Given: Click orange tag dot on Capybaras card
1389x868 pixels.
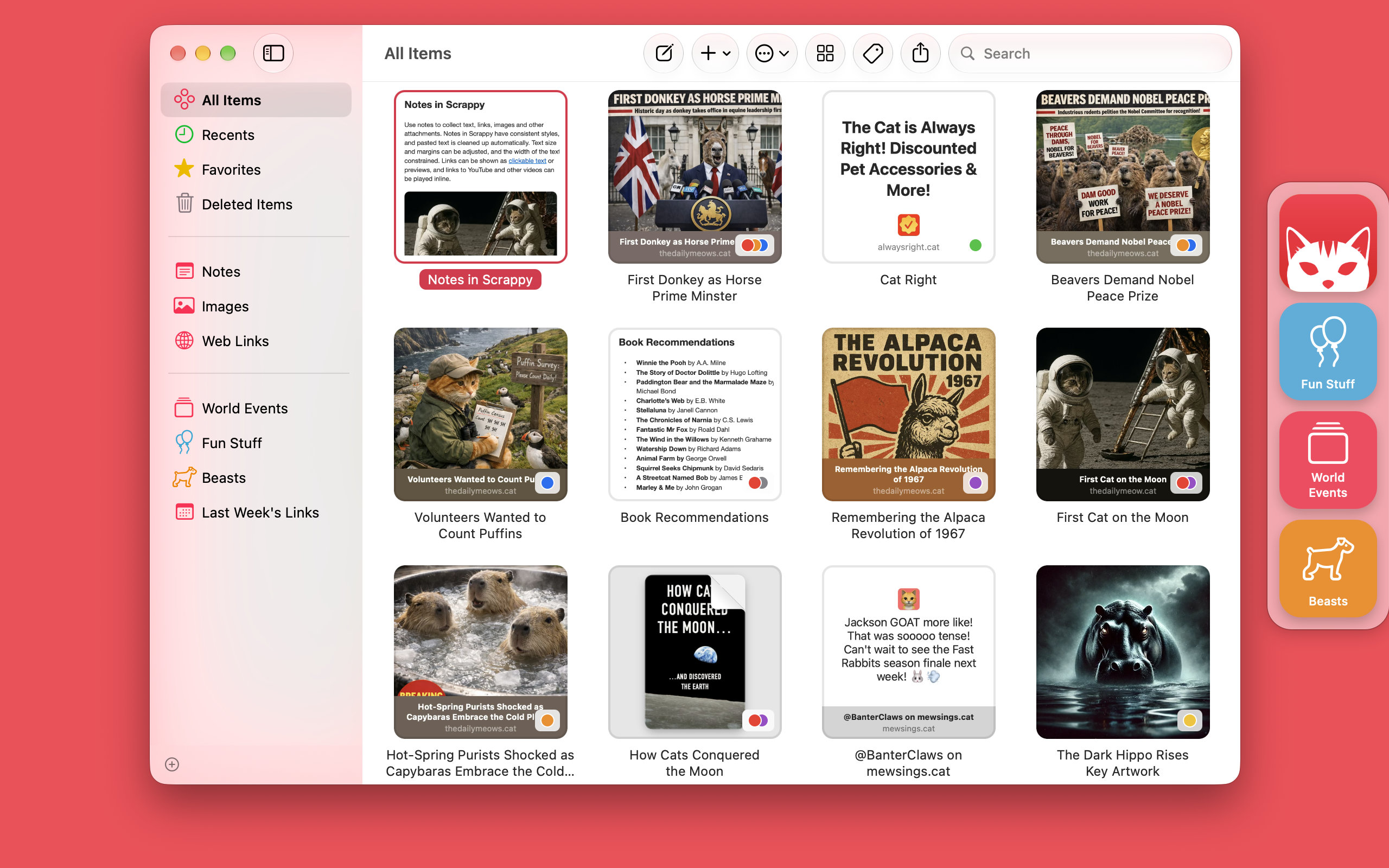Looking at the screenshot, I should tap(547, 720).
